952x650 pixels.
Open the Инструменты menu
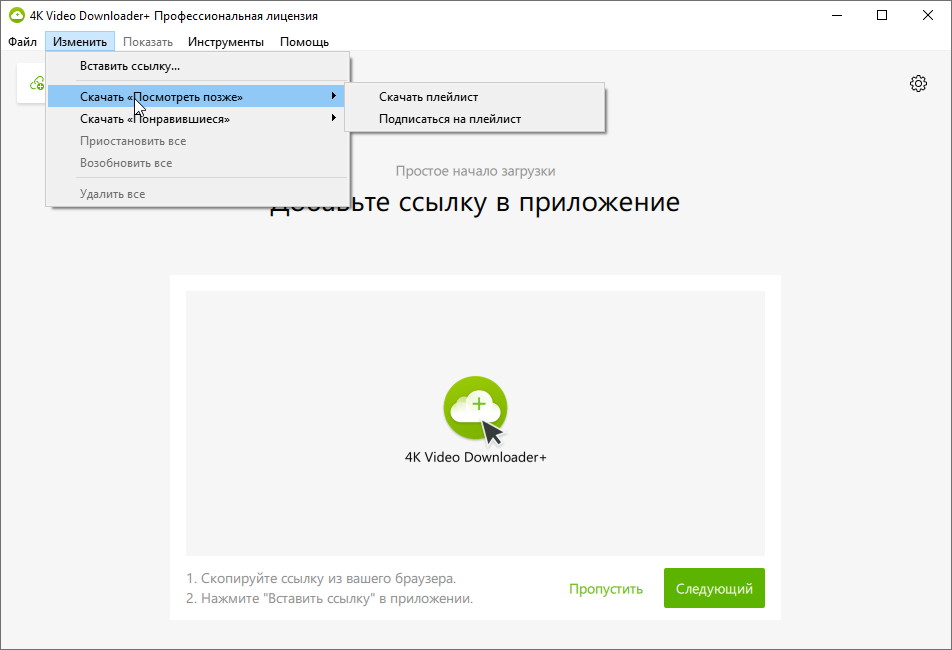tap(225, 42)
